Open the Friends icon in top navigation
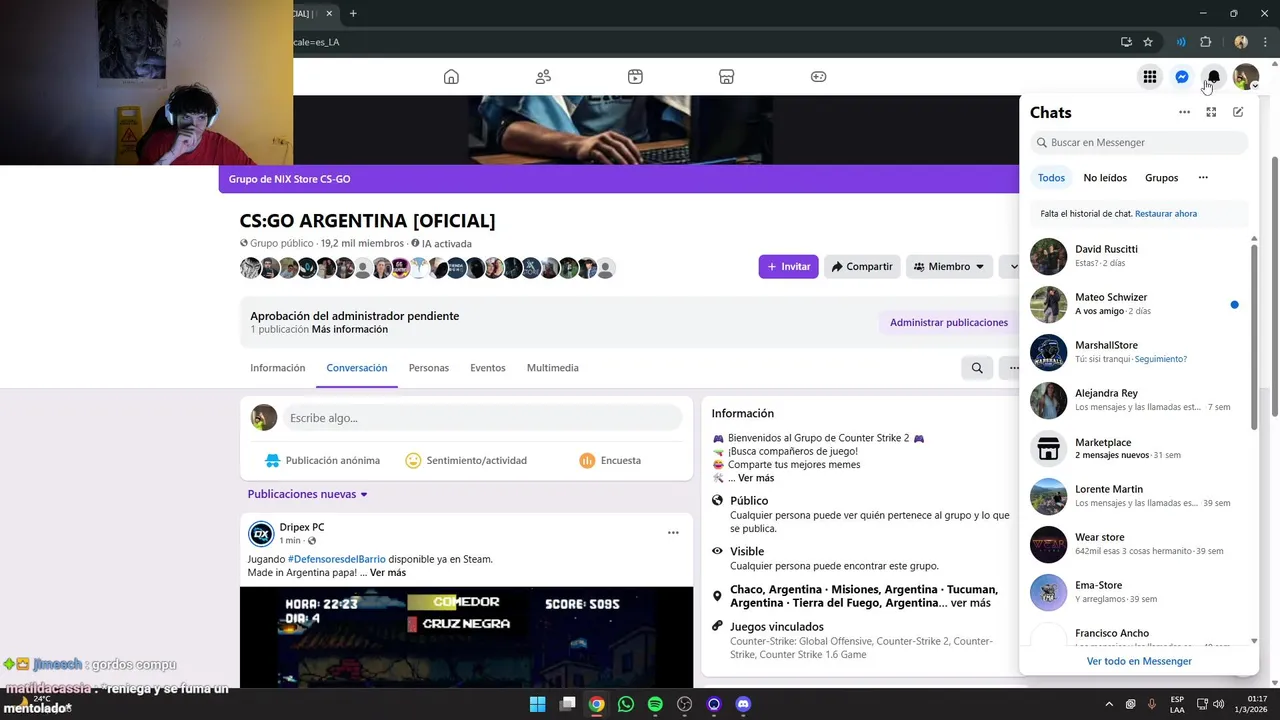Image resolution: width=1280 pixels, height=720 pixels. (x=543, y=77)
